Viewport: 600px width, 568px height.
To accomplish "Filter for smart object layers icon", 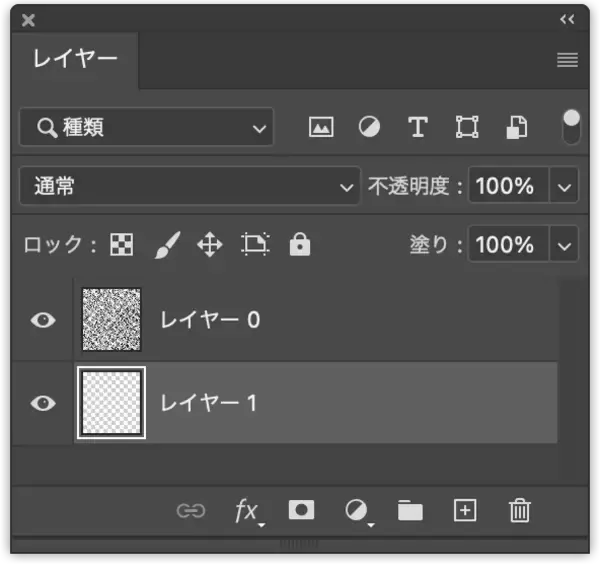I will pos(517,127).
